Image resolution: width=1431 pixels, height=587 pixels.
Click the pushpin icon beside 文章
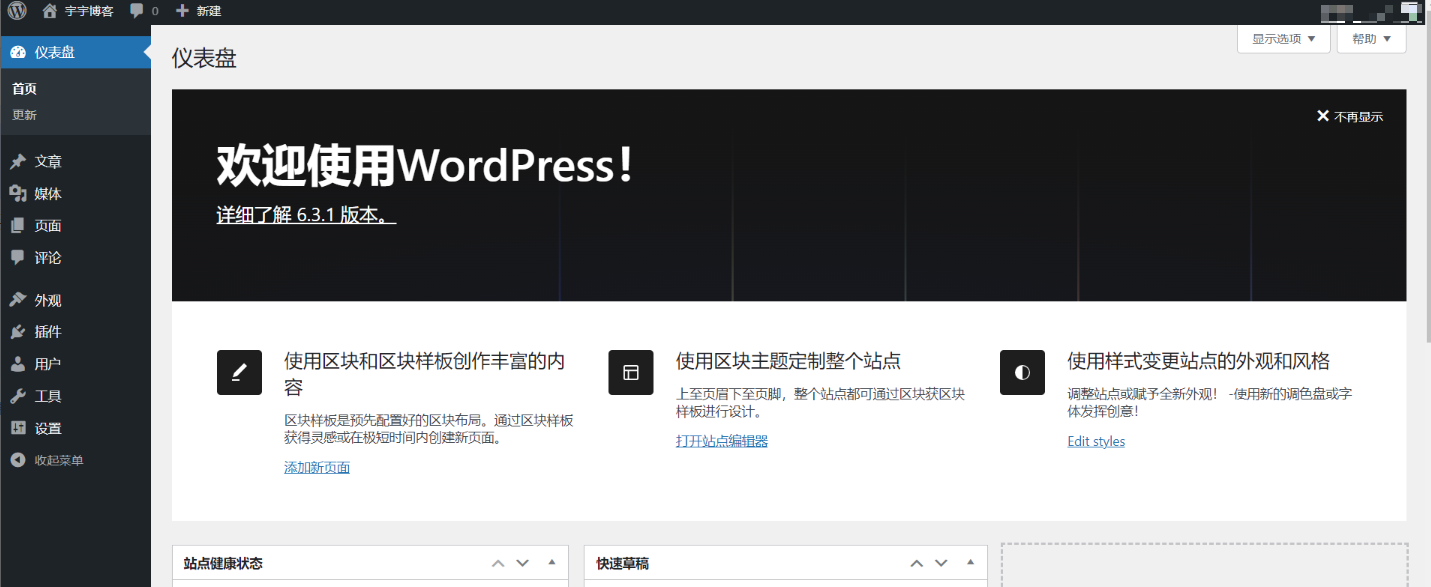click(x=18, y=161)
